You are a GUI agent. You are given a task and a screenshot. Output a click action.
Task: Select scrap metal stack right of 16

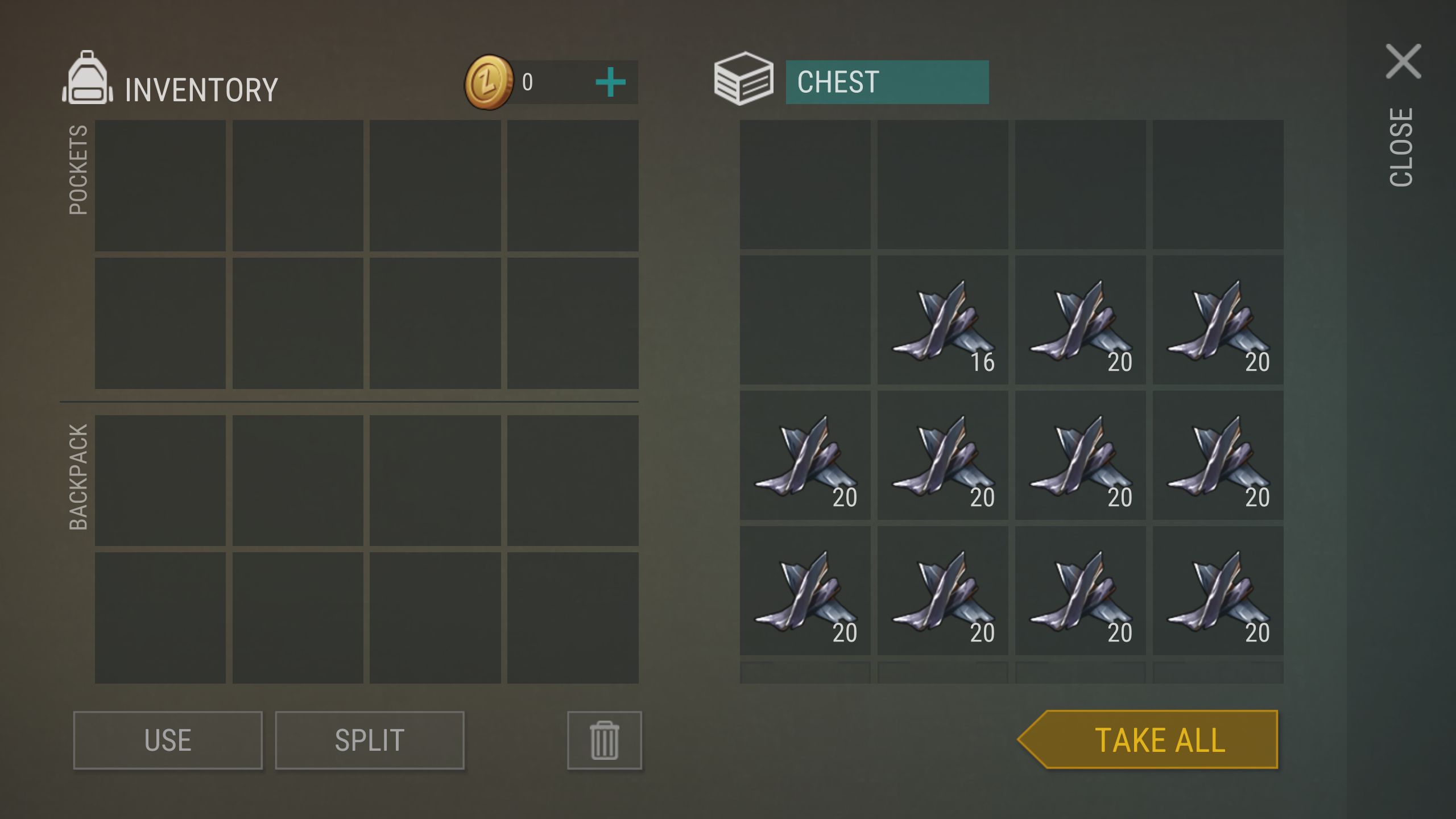pyautogui.click(x=1080, y=320)
